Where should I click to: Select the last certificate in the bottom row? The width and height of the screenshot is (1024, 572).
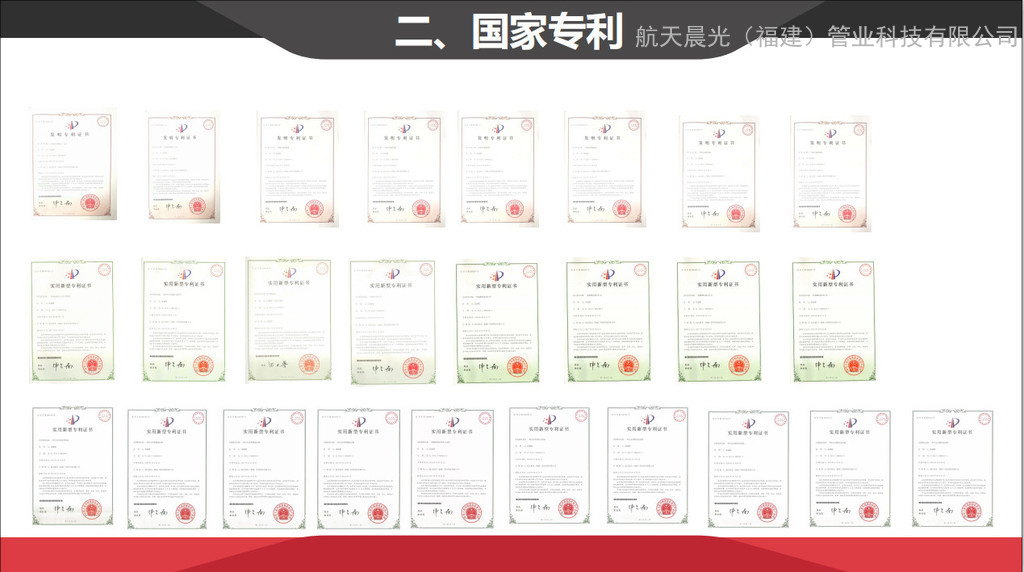(952, 468)
